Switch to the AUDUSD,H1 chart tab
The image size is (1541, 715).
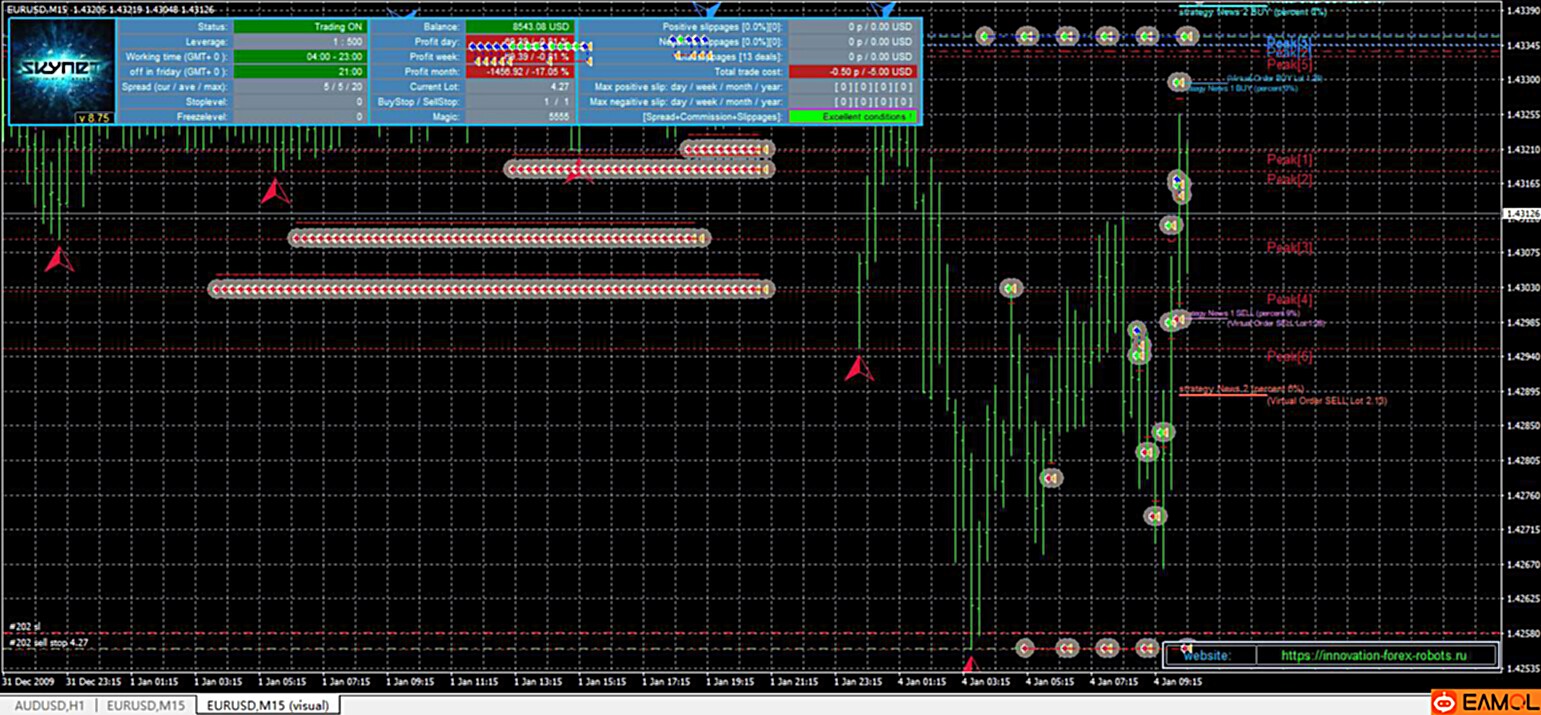48,705
